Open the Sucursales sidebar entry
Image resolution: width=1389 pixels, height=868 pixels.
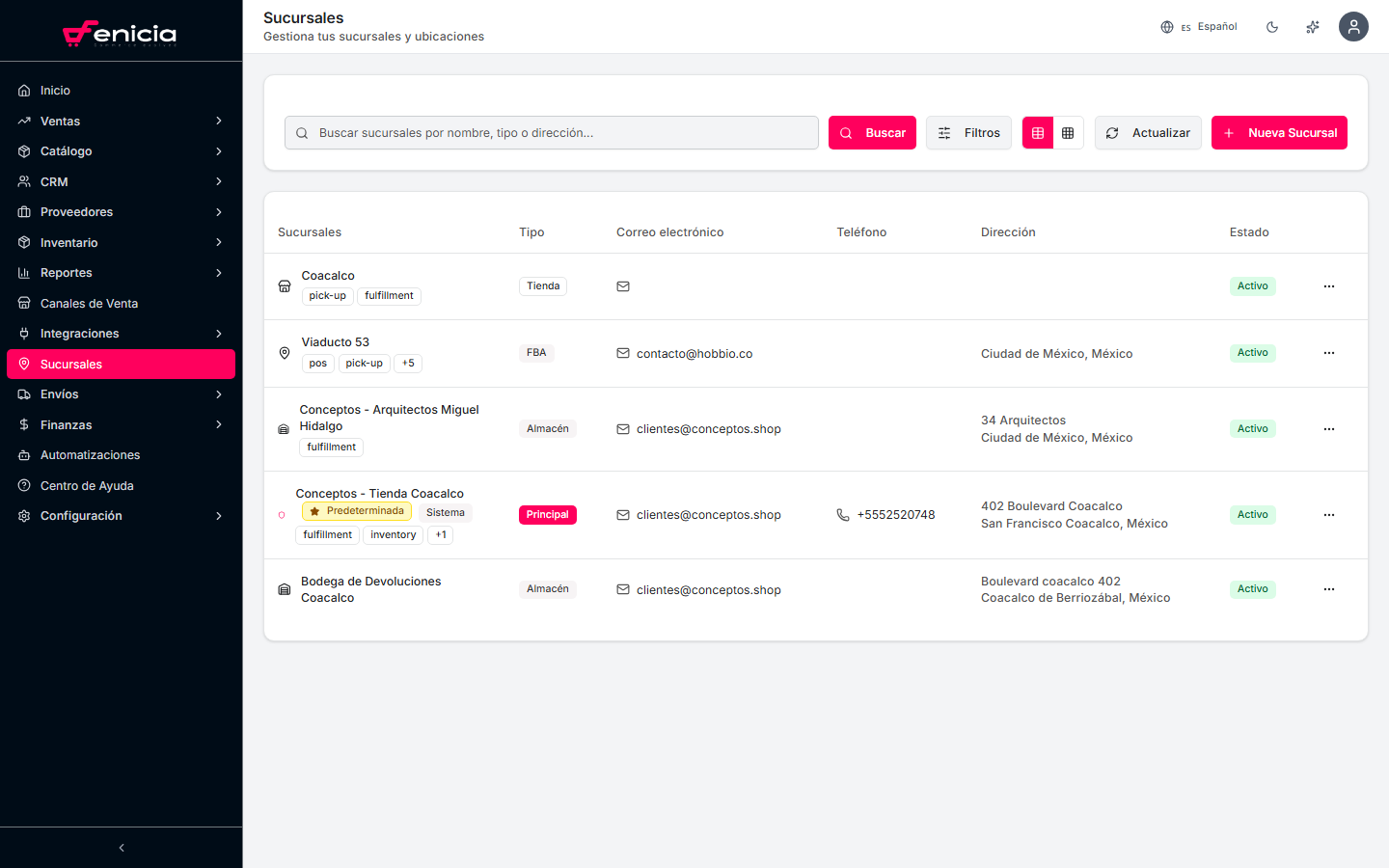pyautogui.click(x=121, y=364)
